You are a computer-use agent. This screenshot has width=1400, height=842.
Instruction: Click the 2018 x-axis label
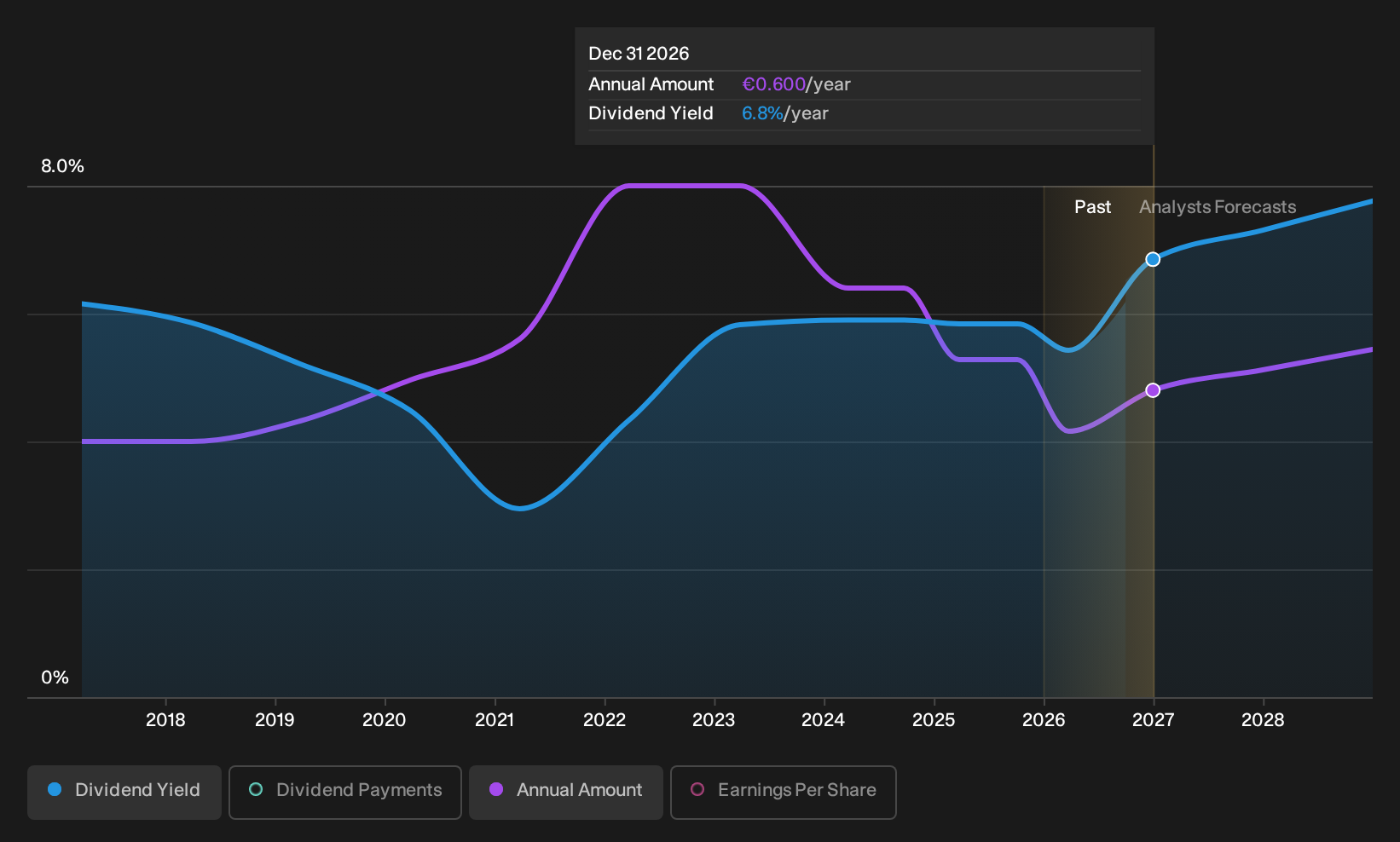(165, 720)
